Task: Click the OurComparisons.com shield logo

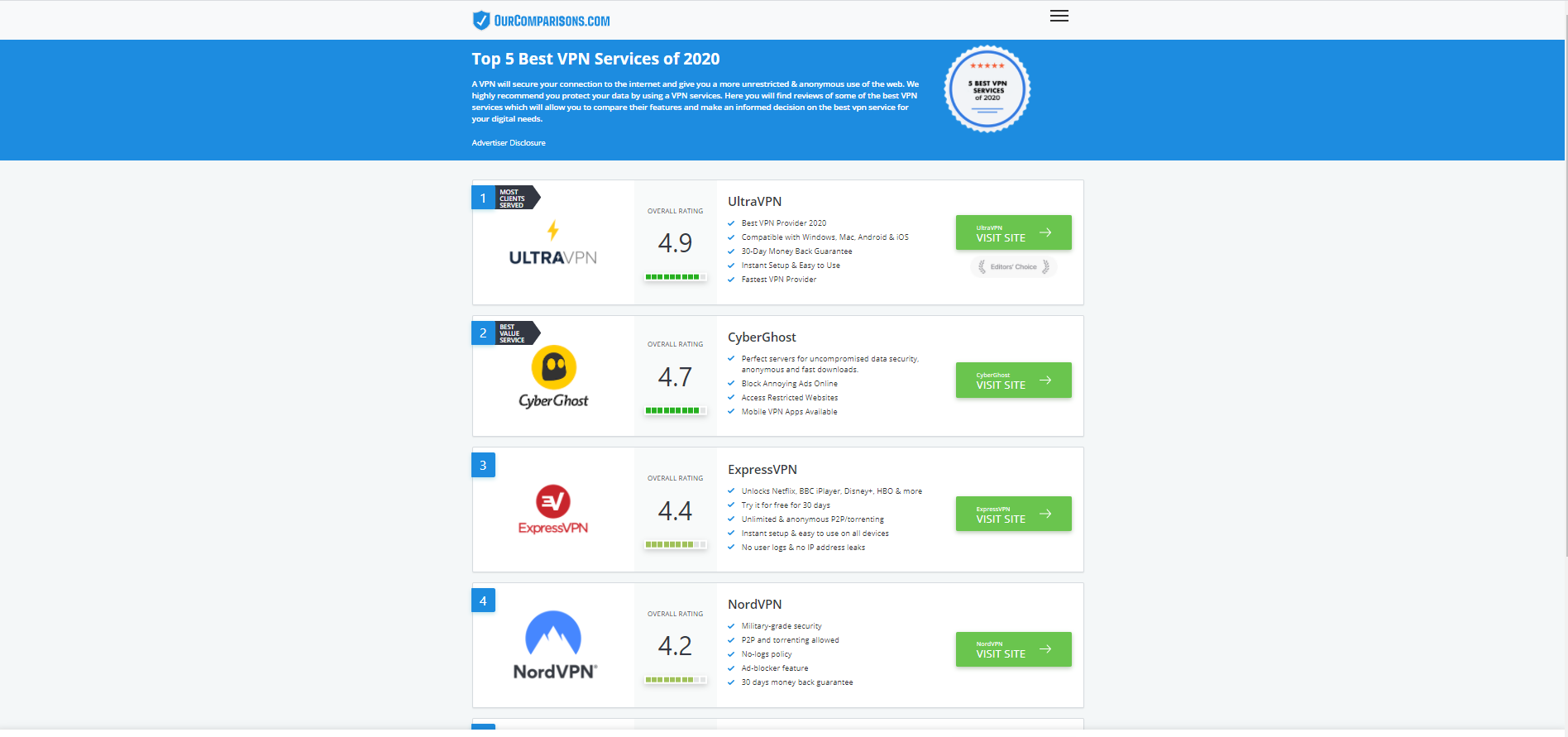Action: point(480,20)
